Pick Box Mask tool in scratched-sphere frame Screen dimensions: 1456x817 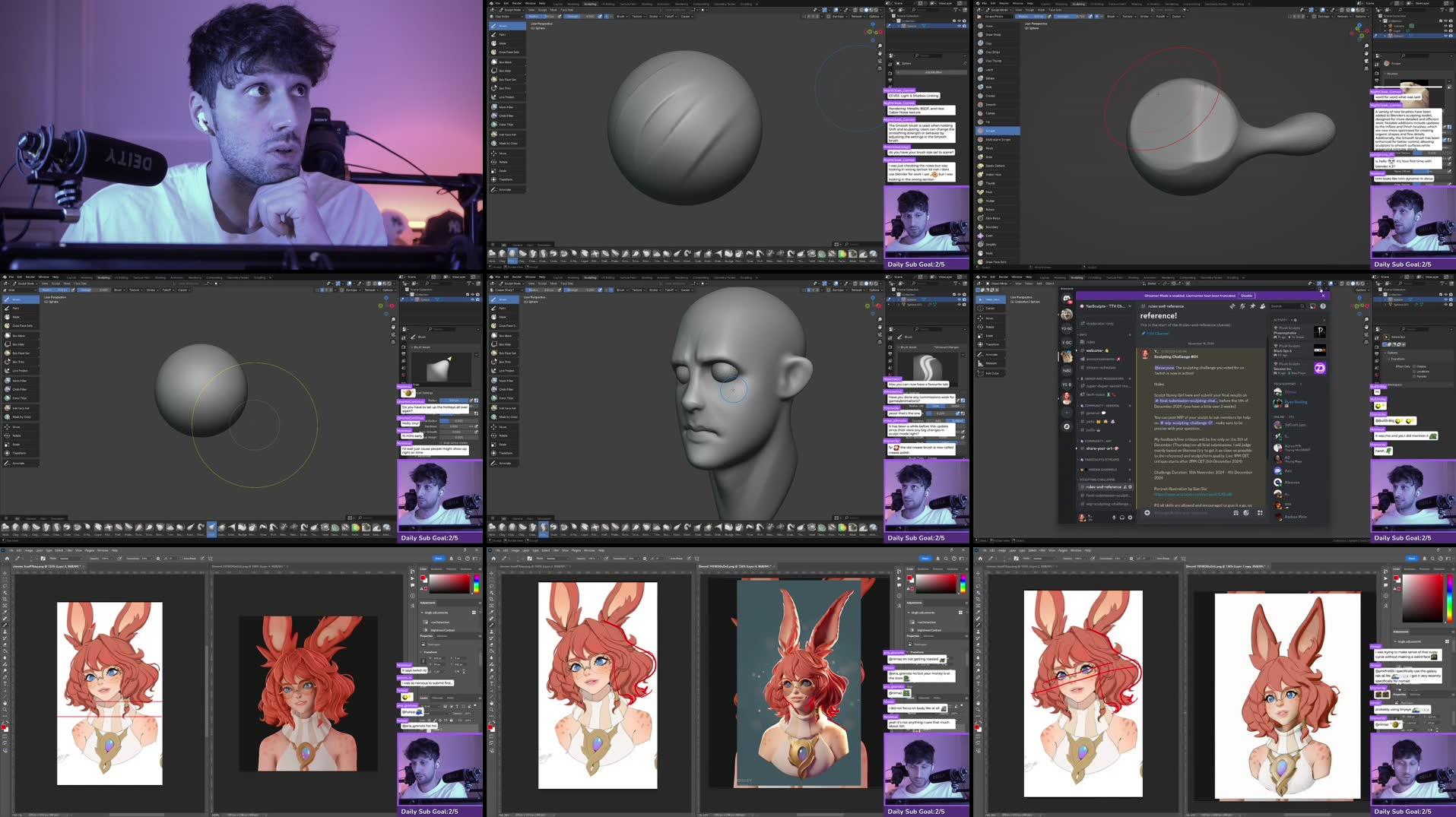507,62
